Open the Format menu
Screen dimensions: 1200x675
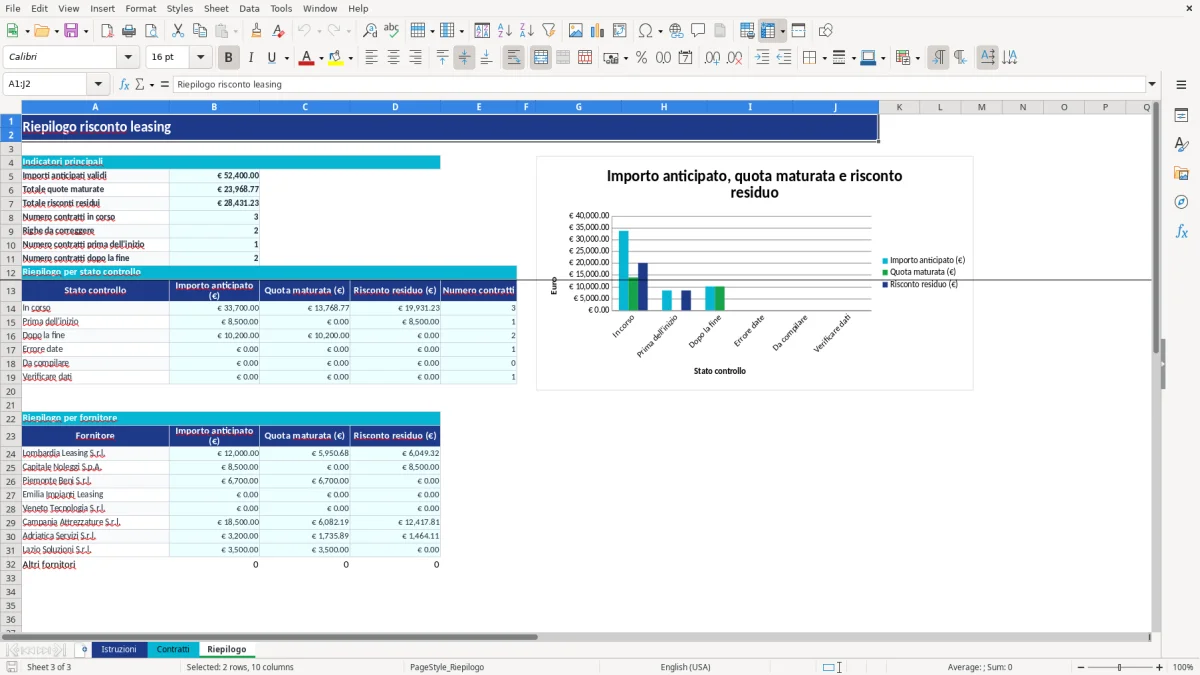pyautogui.click(x=140, y=8)
